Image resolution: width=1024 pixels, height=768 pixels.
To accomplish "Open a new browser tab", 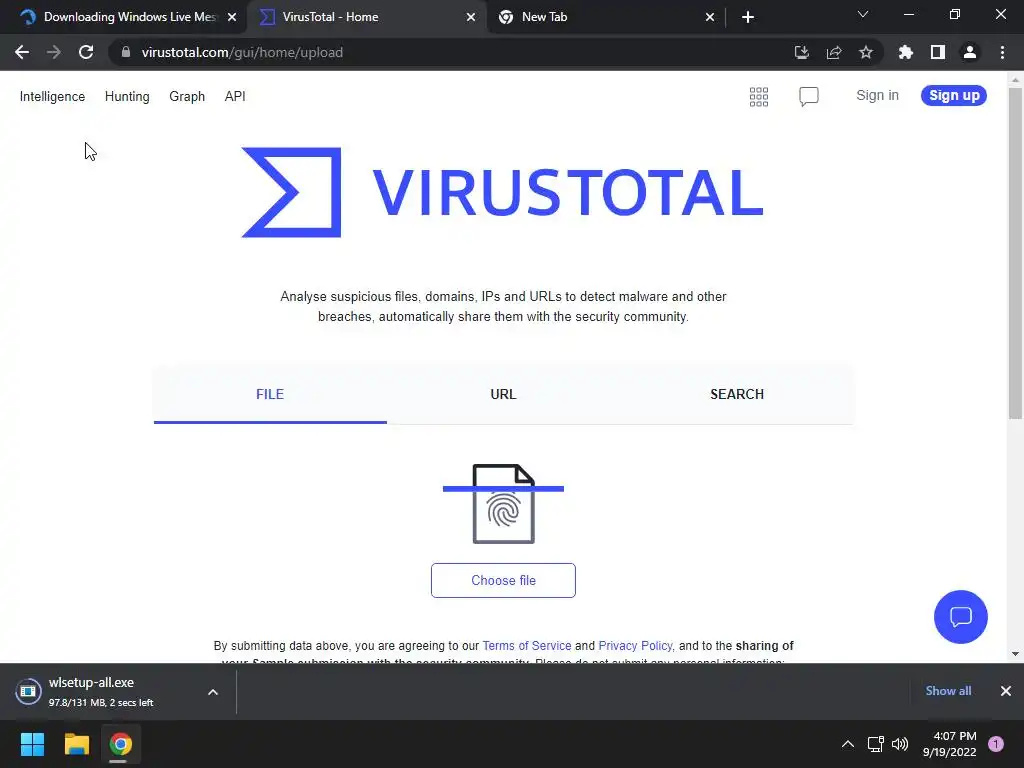I will click(748, 17).
